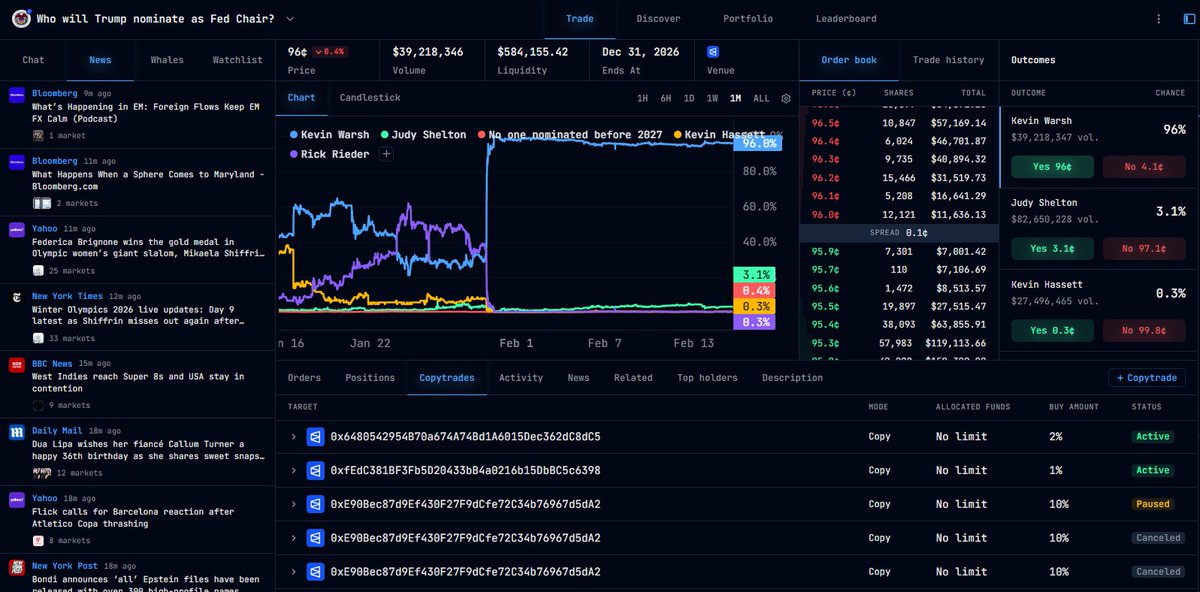Click the Bloomberg logo on the EM podcast story
1200x592 pixels.
[16, 94]
